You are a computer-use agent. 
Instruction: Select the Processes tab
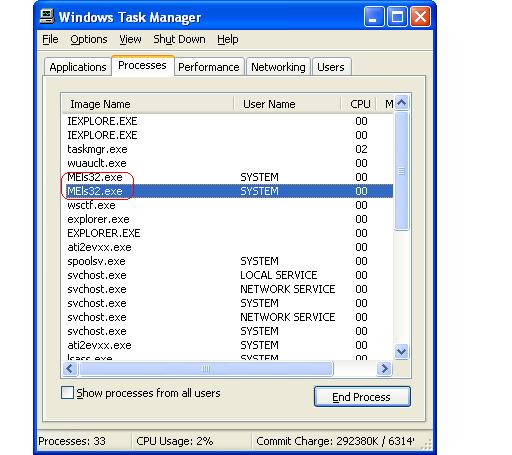point(142,65)
